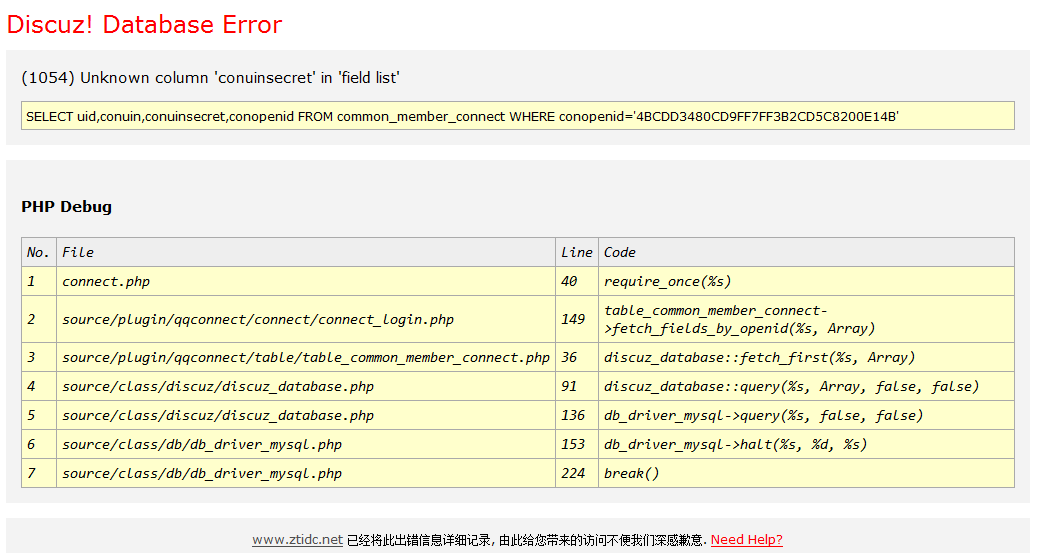Screen dimensions: 1038x553
Task: Click row number 6 cell
Action: [x=38, y=445]
